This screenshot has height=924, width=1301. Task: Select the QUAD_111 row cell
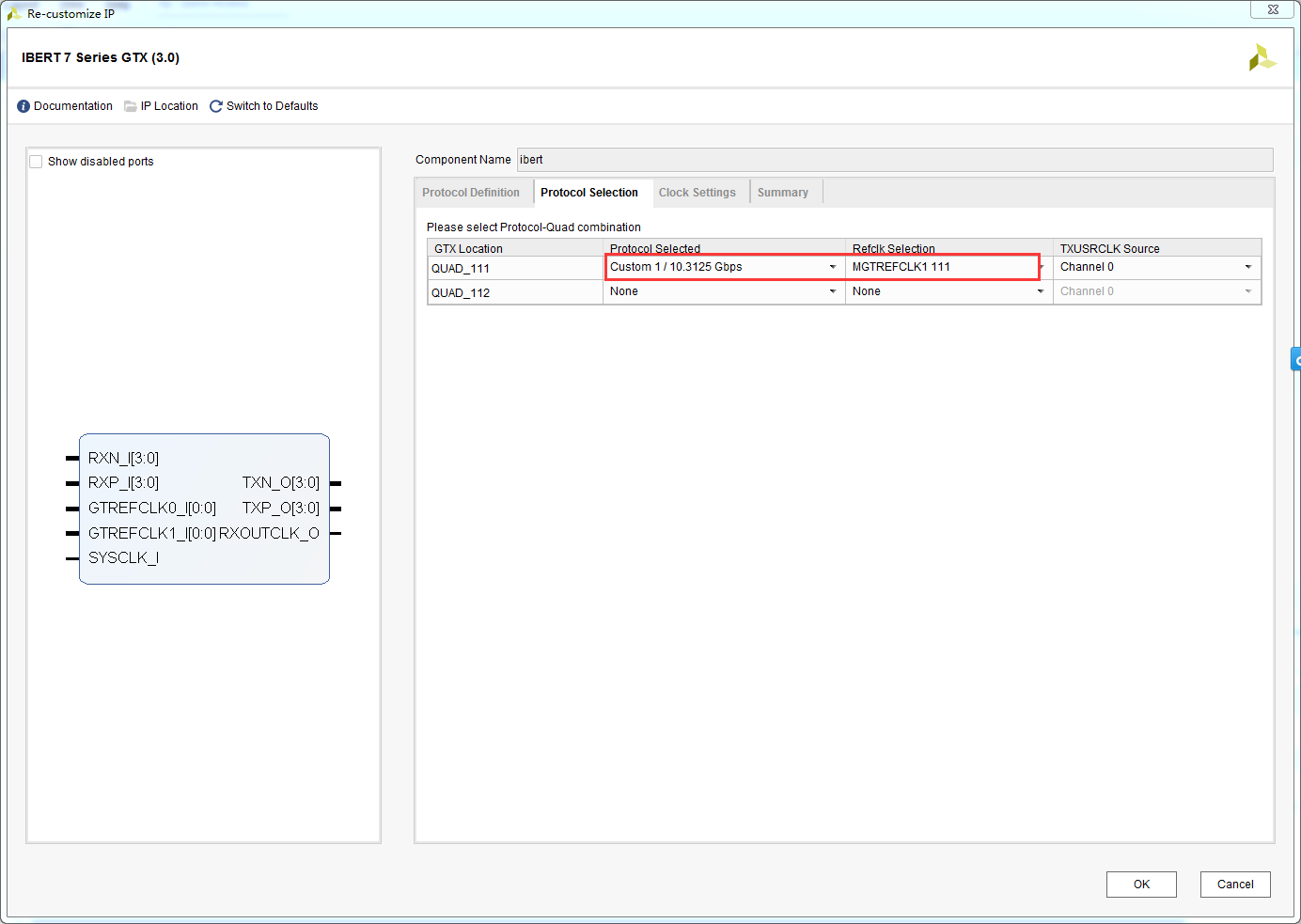(x=515, y=269)
